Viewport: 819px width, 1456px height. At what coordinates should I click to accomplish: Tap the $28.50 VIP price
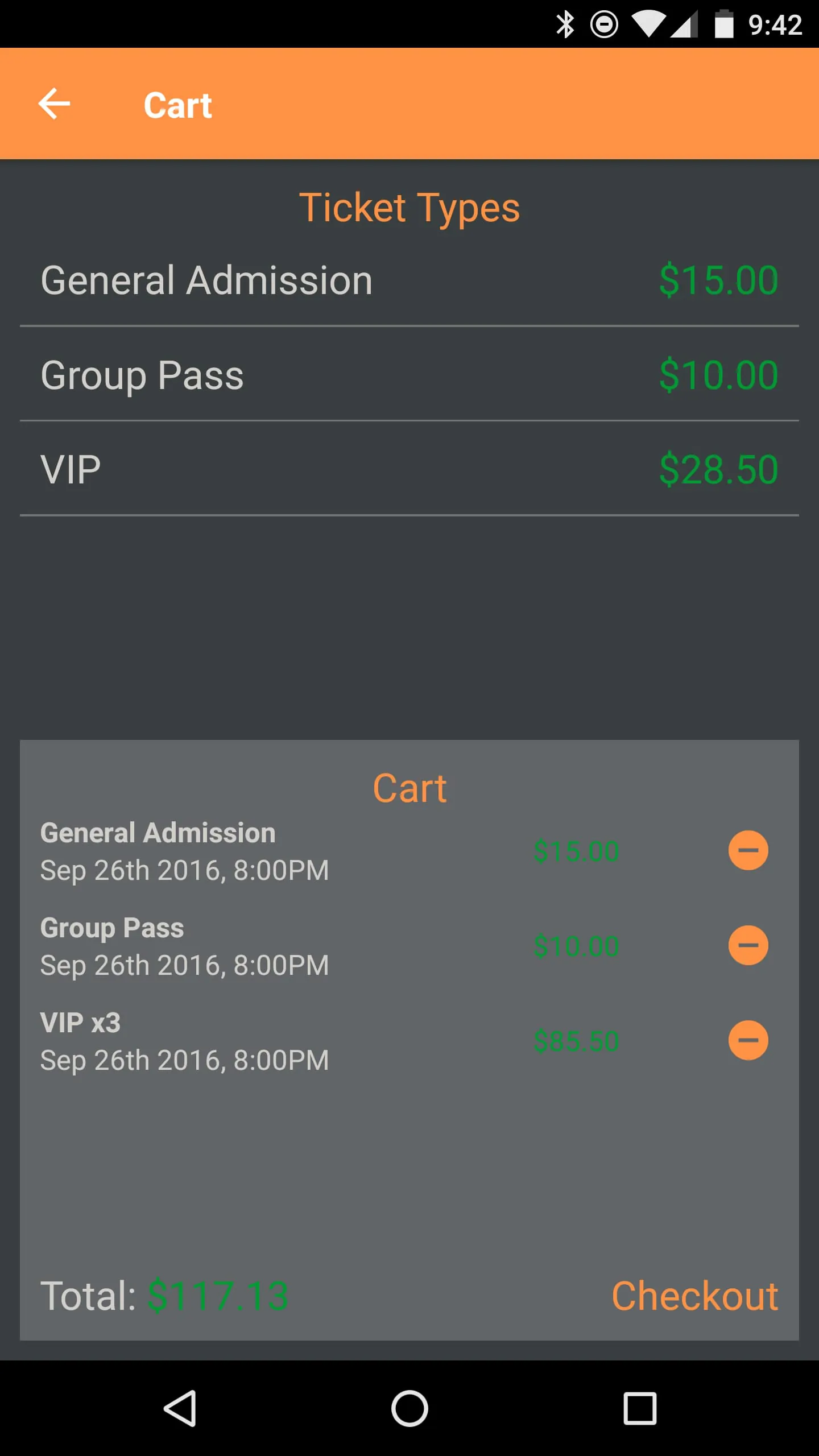click(x=718, y=470)
